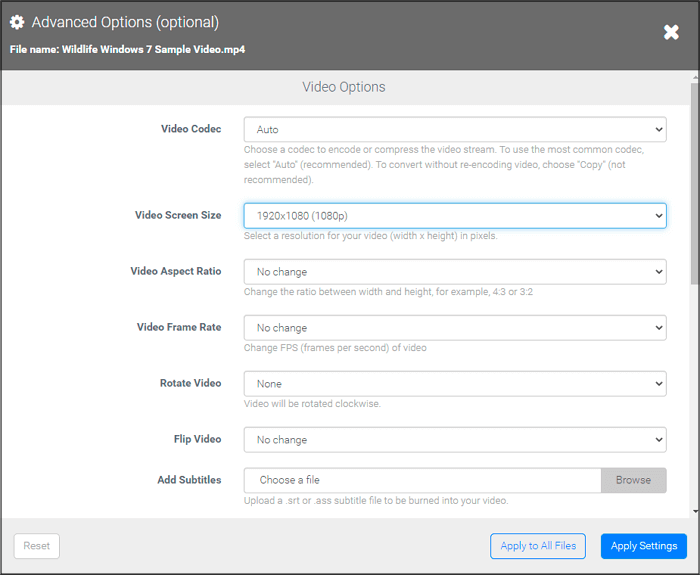This screenshot has width=700, height=575.
Task: Open the Rotate Video dropdown
Action: click(x=454, y=384)
